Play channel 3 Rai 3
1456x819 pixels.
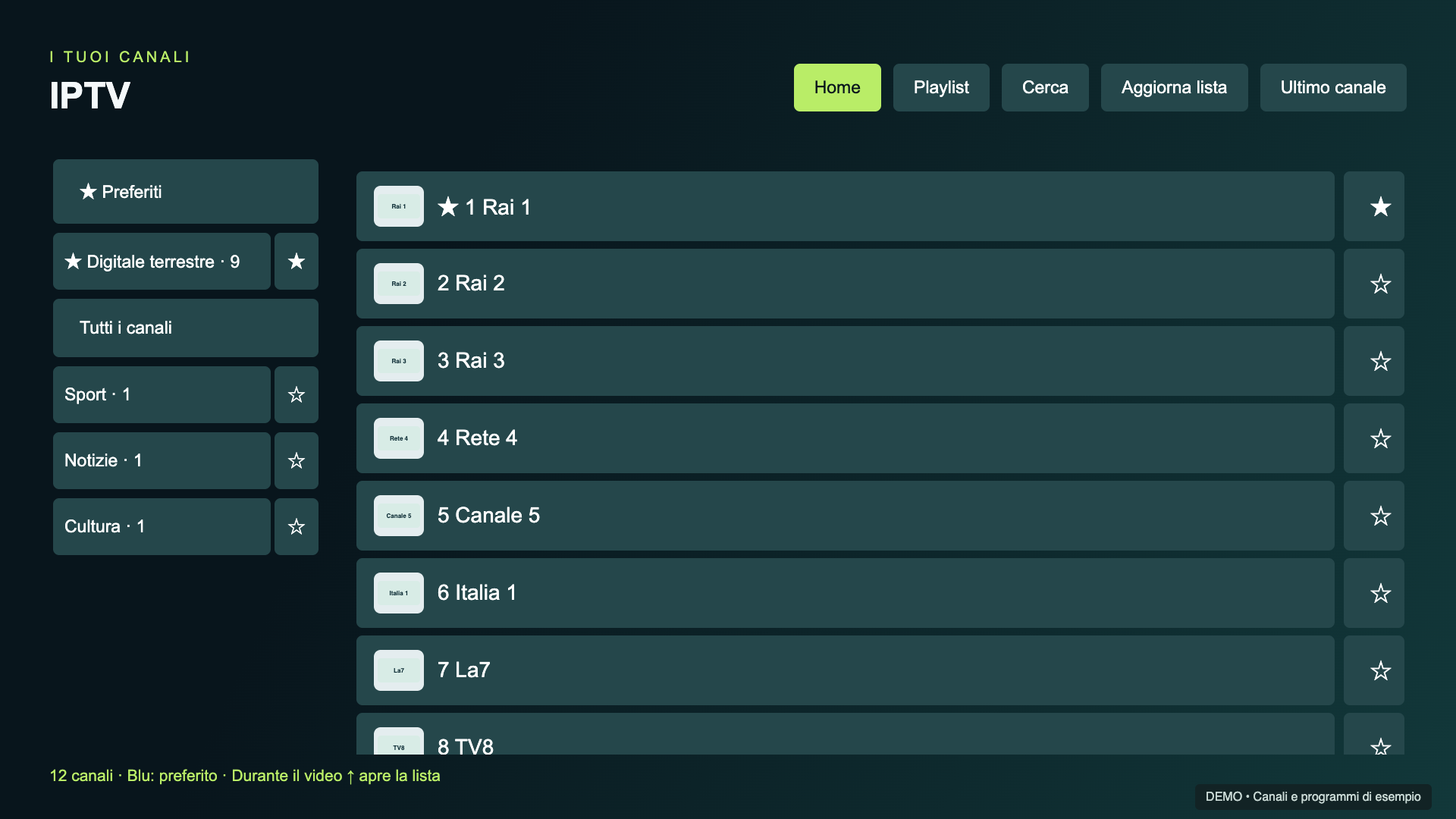[x=845, y=361]
